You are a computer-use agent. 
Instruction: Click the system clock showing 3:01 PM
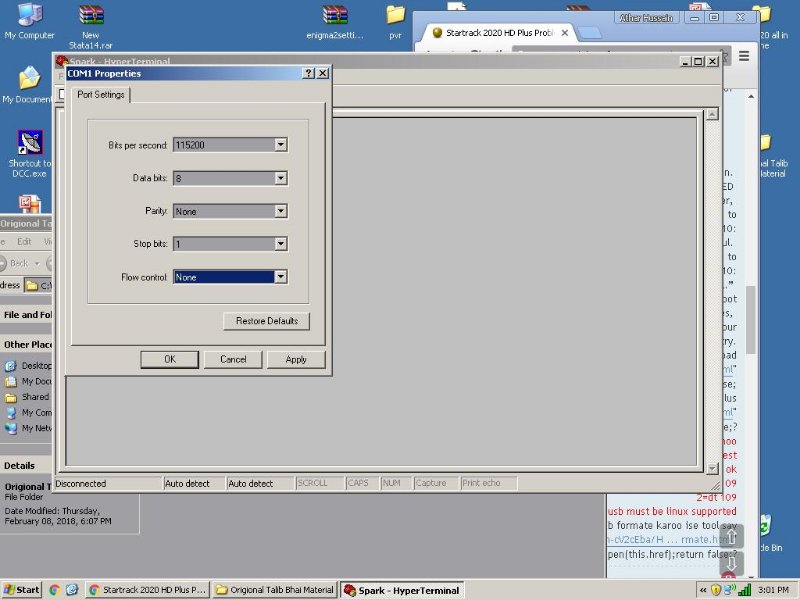773,590
